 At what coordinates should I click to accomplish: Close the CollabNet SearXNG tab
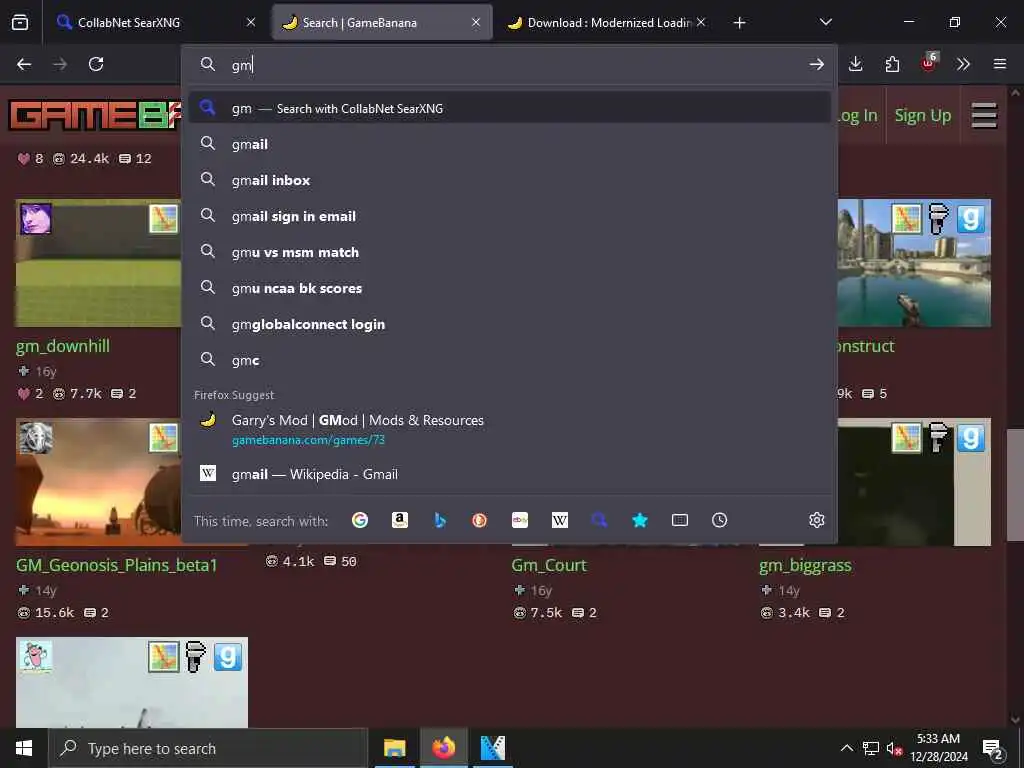click(x=251, y=22)
